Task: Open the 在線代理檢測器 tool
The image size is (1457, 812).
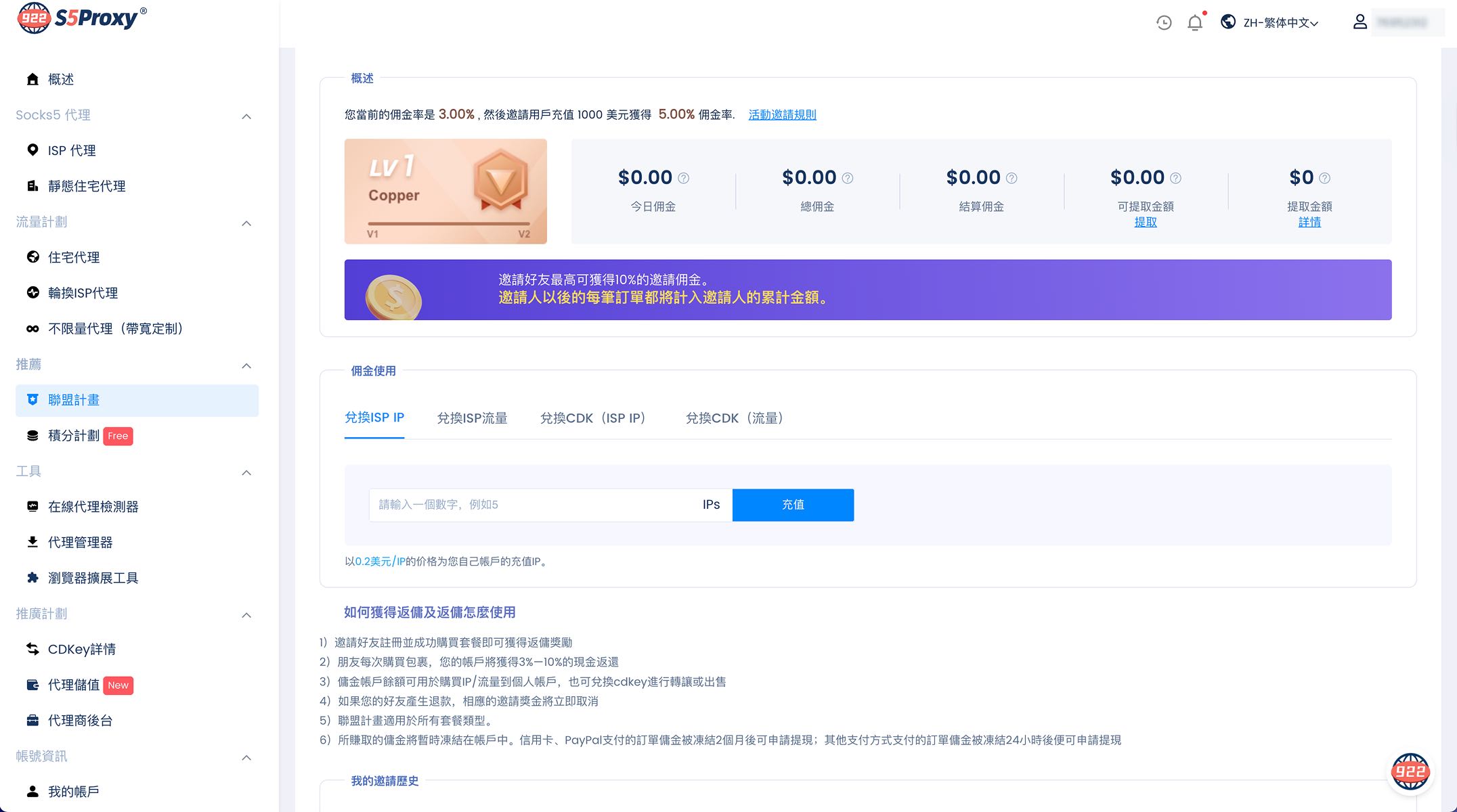Action: [x=93, y=507]
